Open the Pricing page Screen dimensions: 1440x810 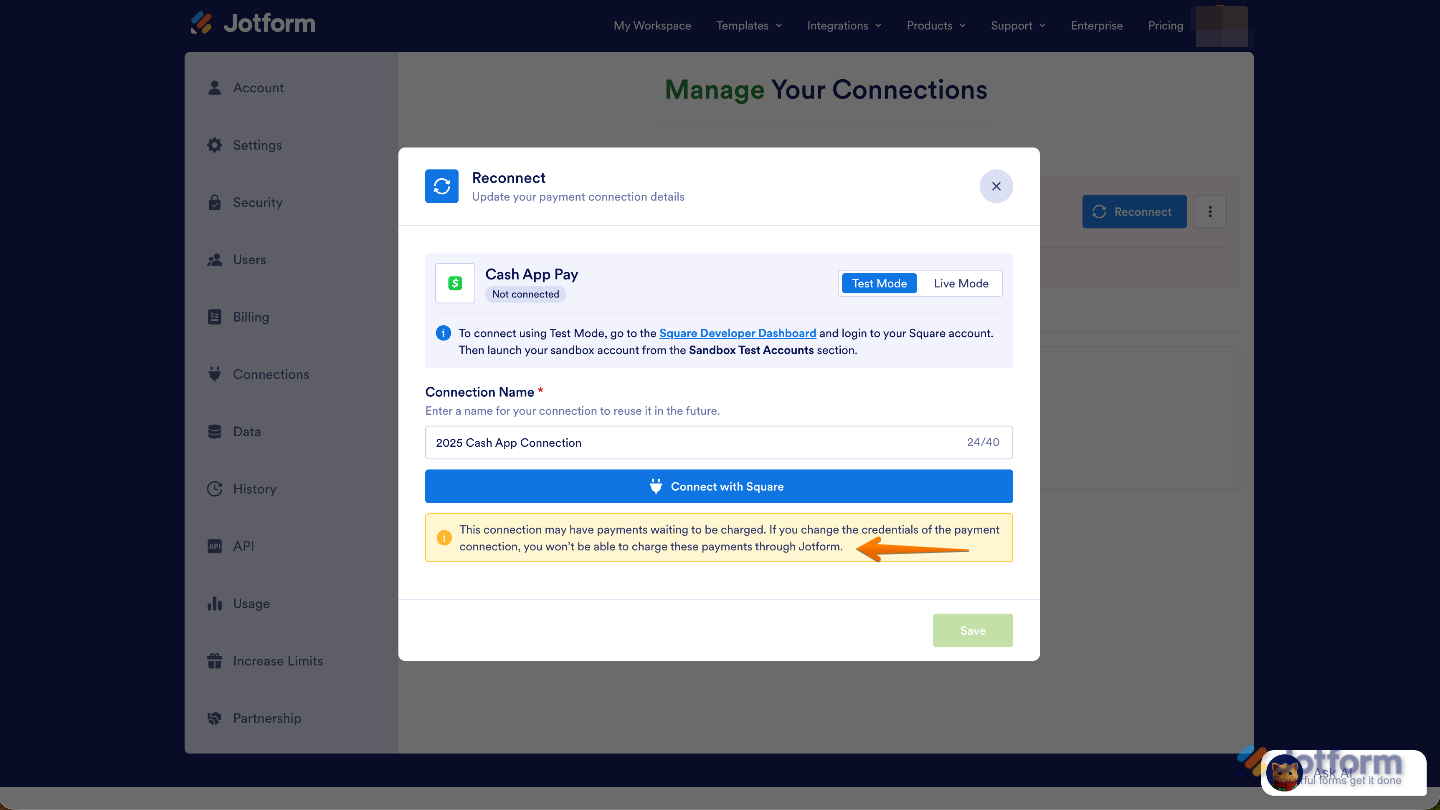click(1165, 25)
